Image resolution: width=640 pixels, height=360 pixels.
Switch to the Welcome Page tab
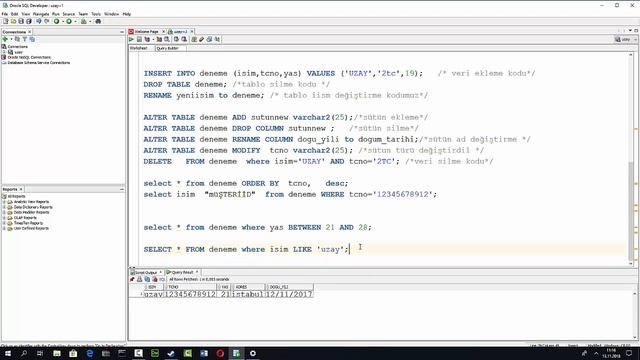(x=146, y=31)
